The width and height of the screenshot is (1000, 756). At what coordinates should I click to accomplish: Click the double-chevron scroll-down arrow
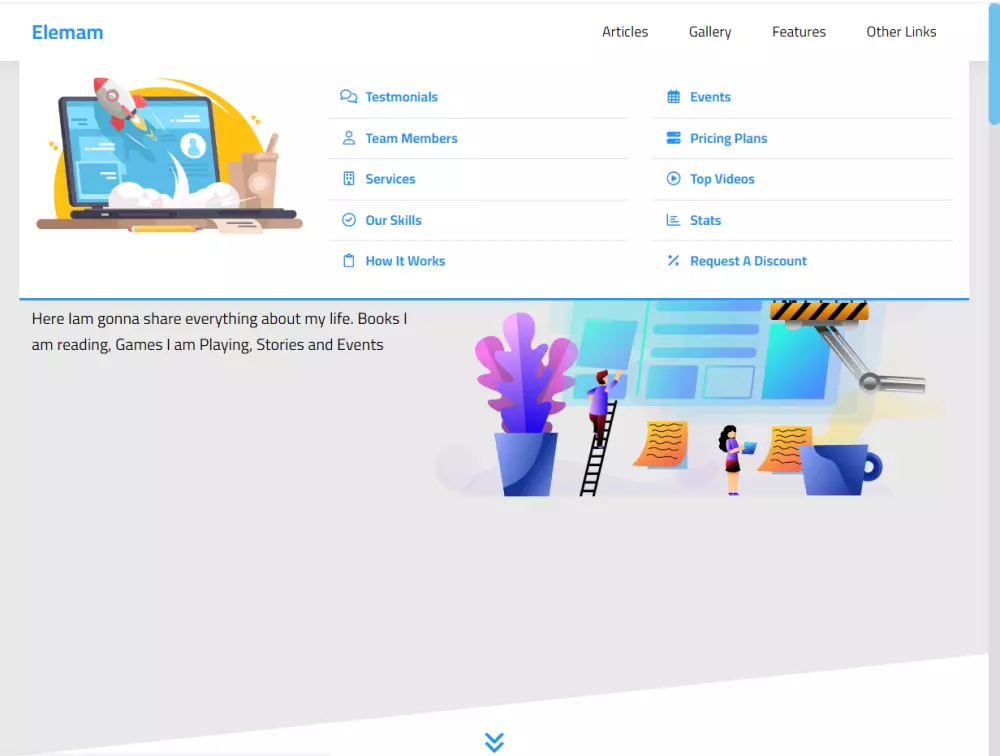tap(494, 742)
